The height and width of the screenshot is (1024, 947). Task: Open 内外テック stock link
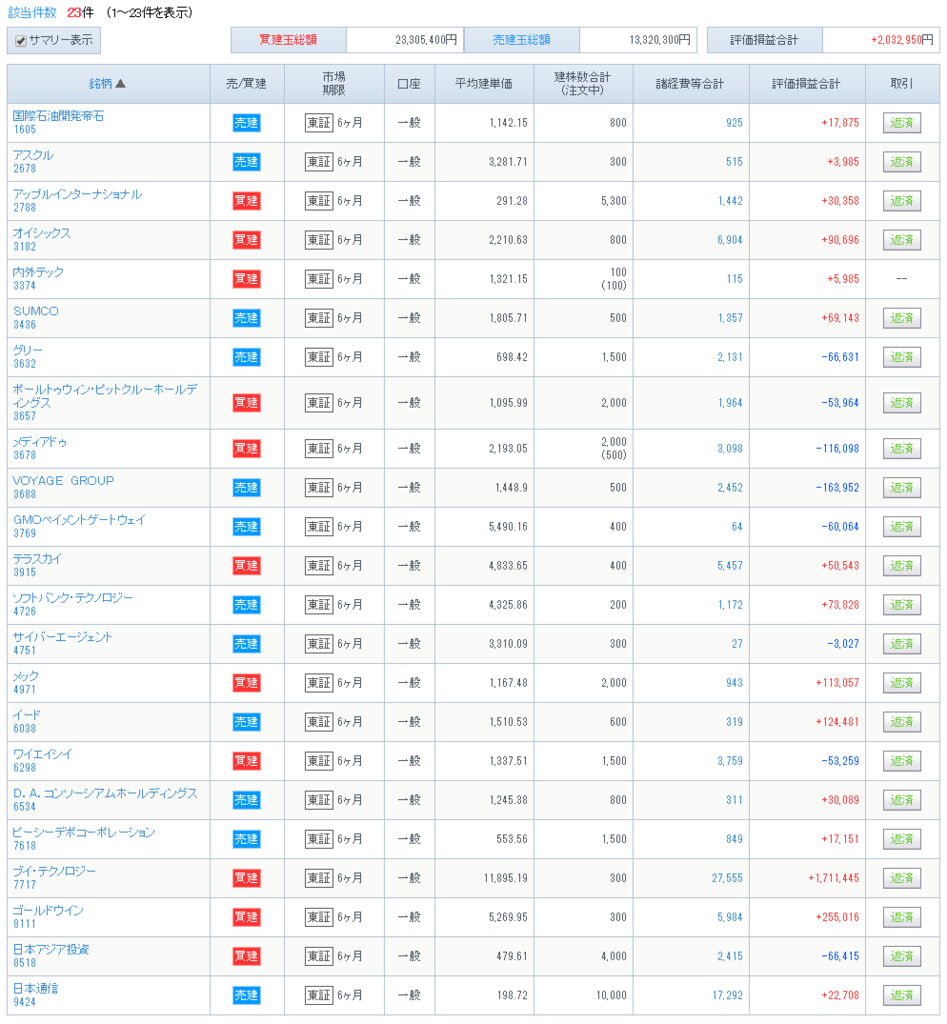pyautogui.click(x=39, y=272)
